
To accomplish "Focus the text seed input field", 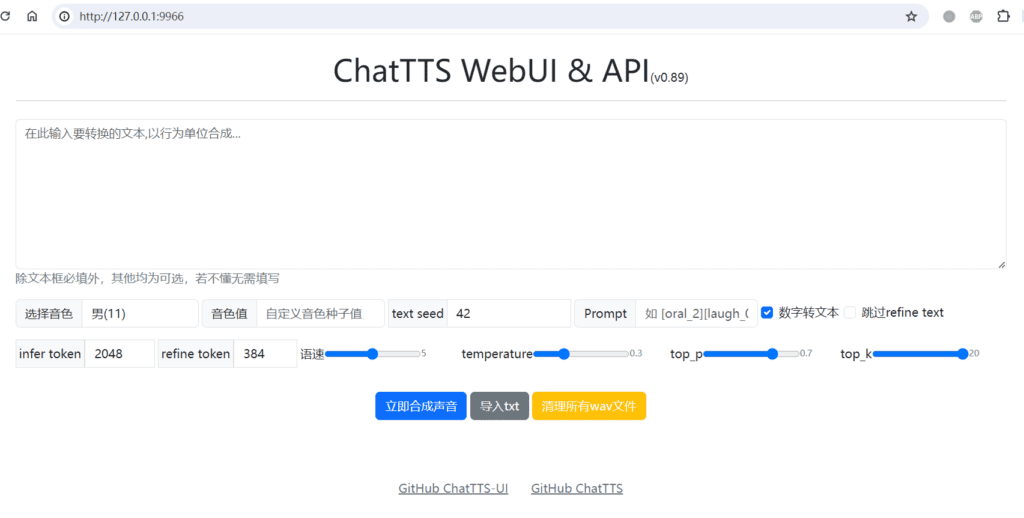I will pos(508,314).
